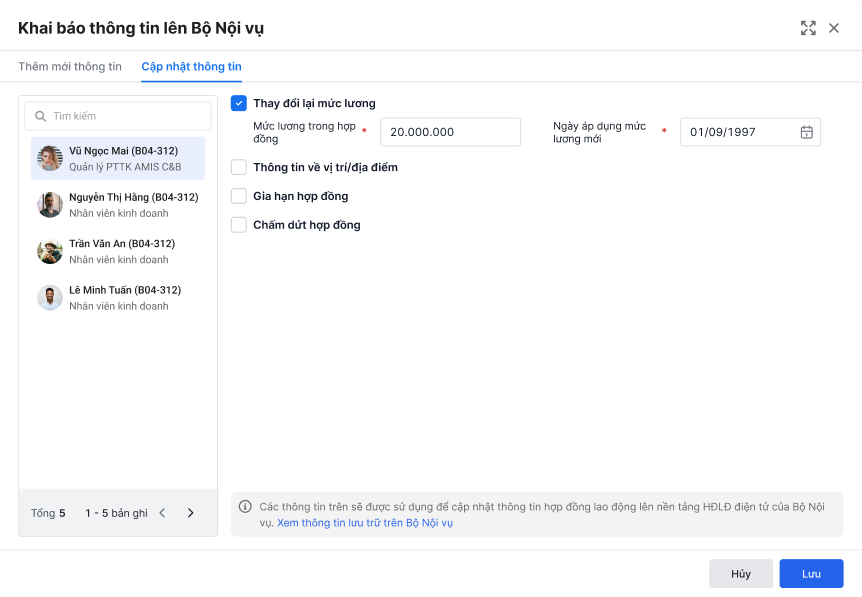Click the Hủy button
862x597 pixels.
tap(741, 574)
